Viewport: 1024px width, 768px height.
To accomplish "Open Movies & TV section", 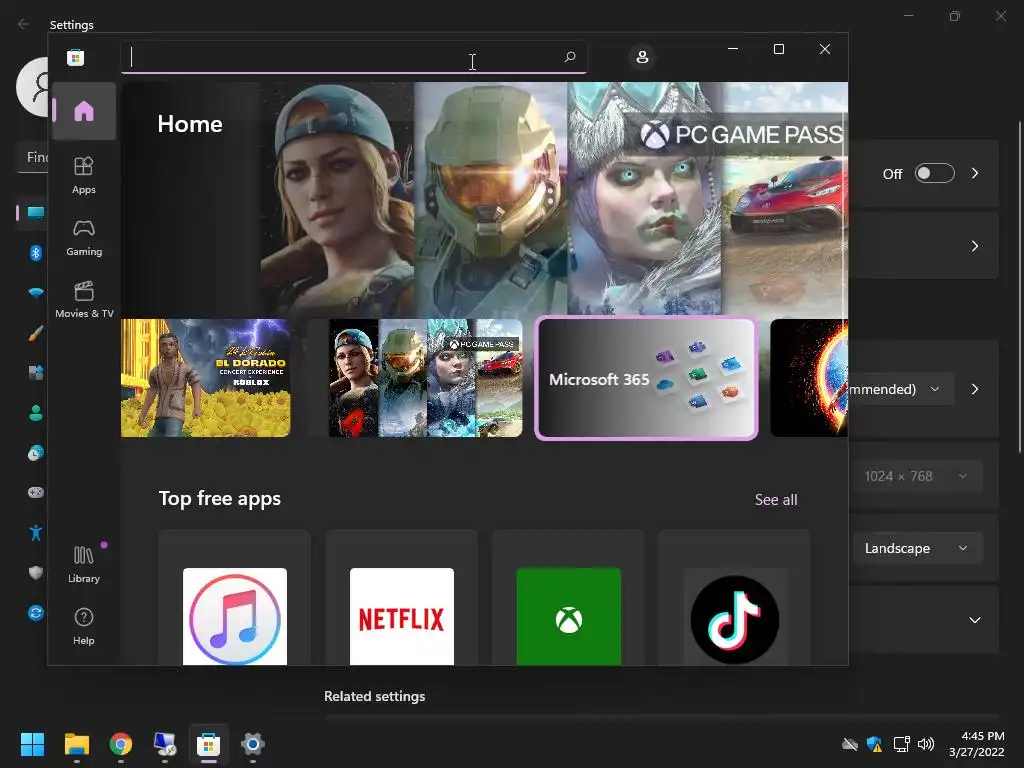I will click(x=84, y=299).
